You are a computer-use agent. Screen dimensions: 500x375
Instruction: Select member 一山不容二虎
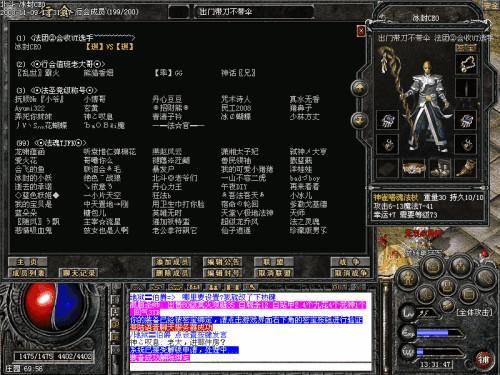pyautogui.click(x=243, y=178)
